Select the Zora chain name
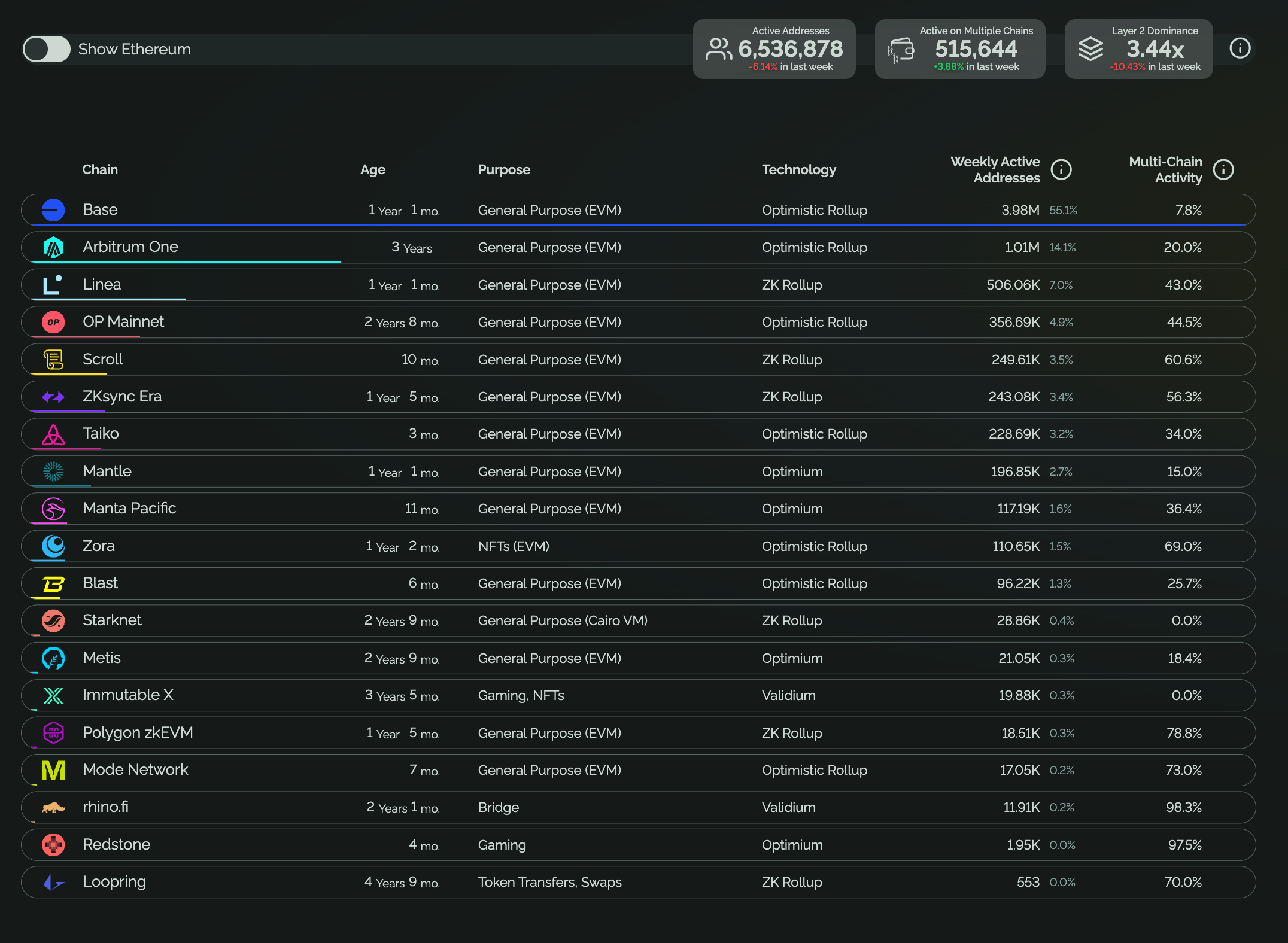Viewport: 1288px width, 943px height. (x=99, y=546)
